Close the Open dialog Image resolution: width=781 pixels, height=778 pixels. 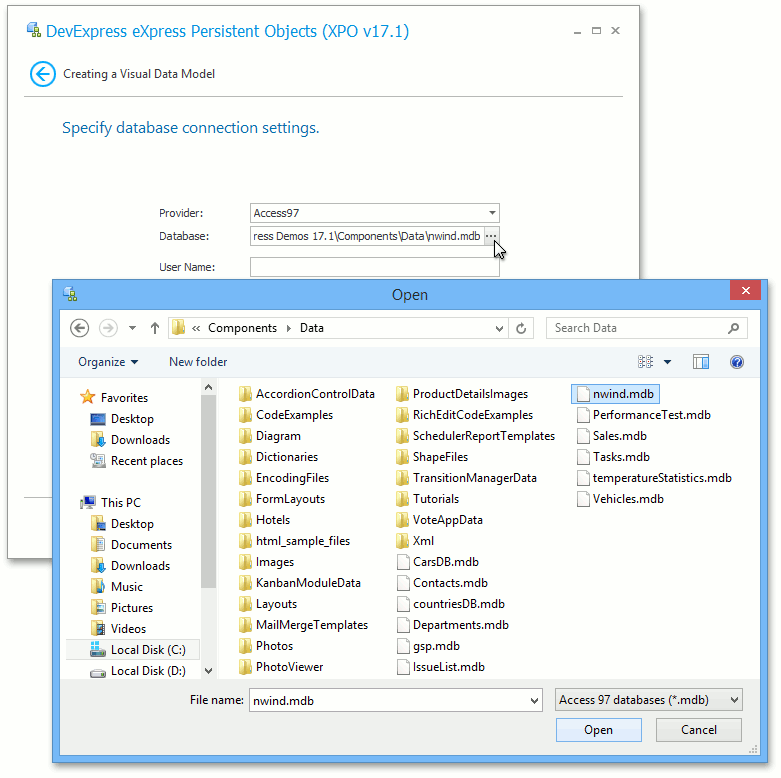pyautogui.click(x=746, y=291)
